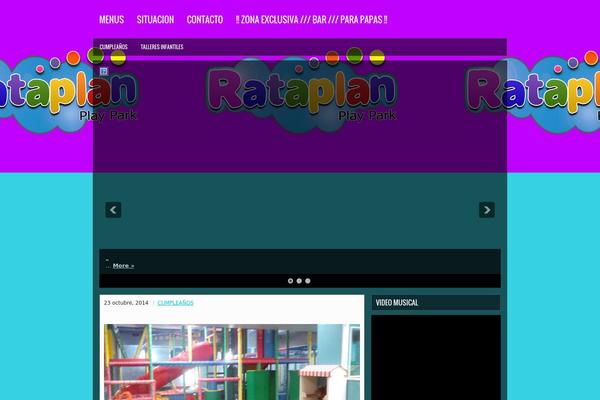The height and width of the screenshot is (400, 600).
Task: Click the previous slide arrow
Action: [113, 210]
